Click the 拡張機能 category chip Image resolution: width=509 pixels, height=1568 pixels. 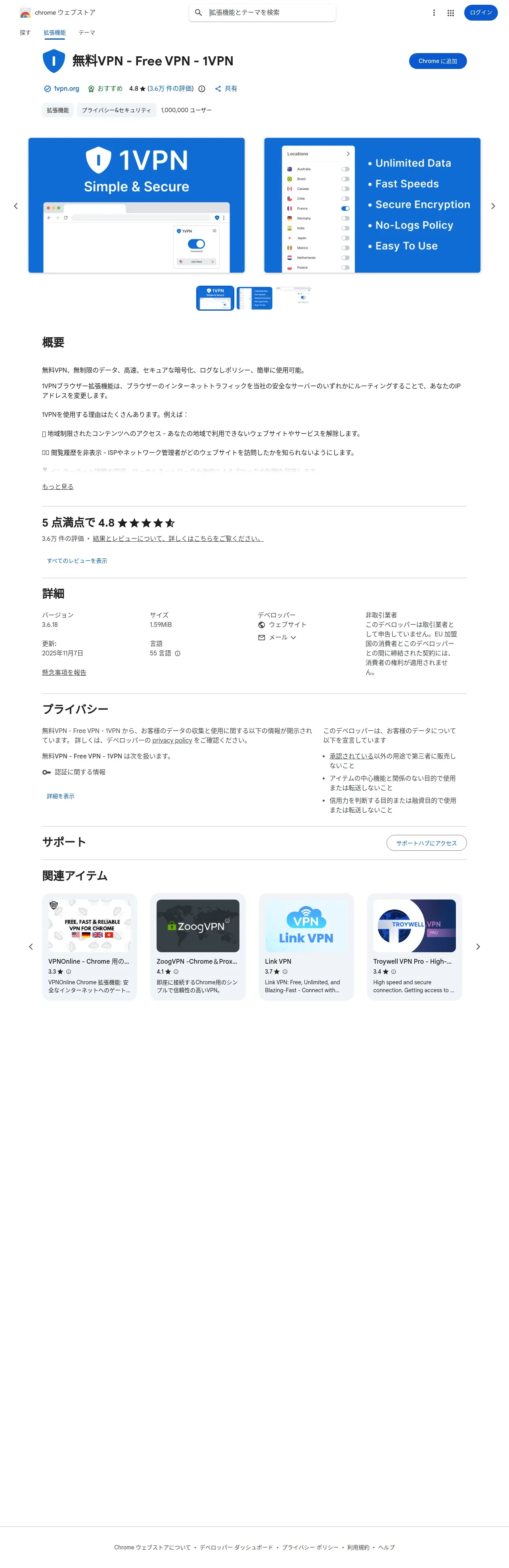58,110
